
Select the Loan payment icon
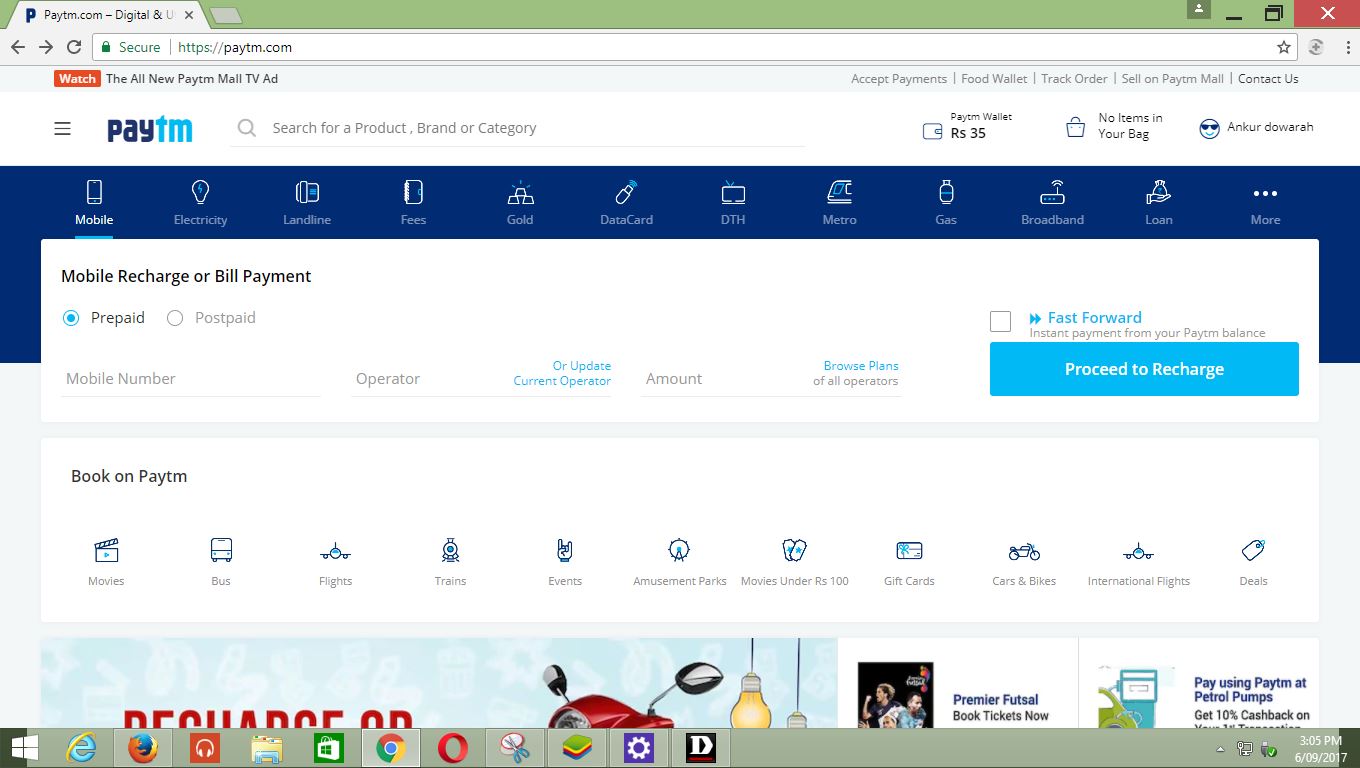click(x=1159, y=192)
